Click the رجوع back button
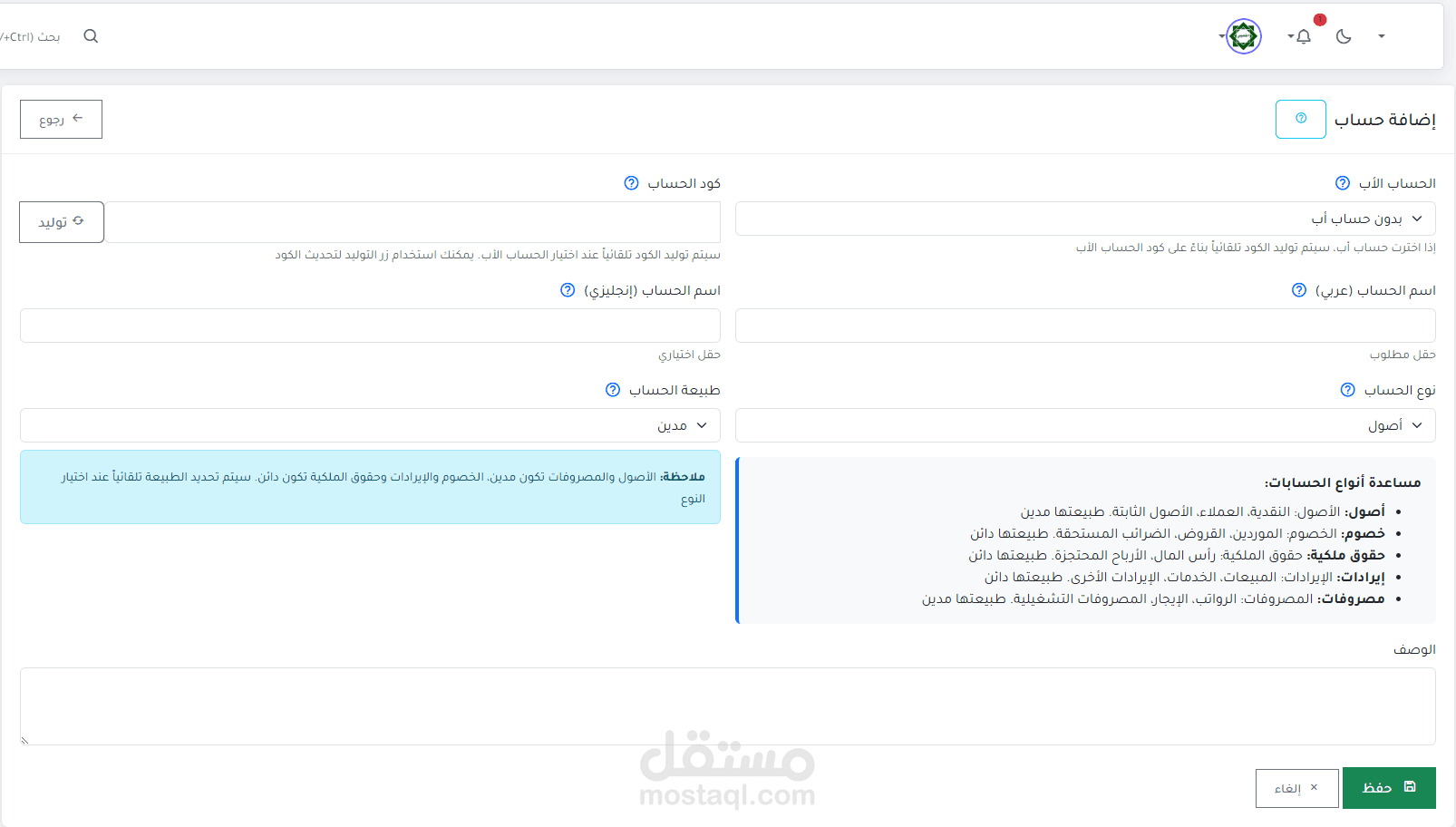 click(61, 119)
